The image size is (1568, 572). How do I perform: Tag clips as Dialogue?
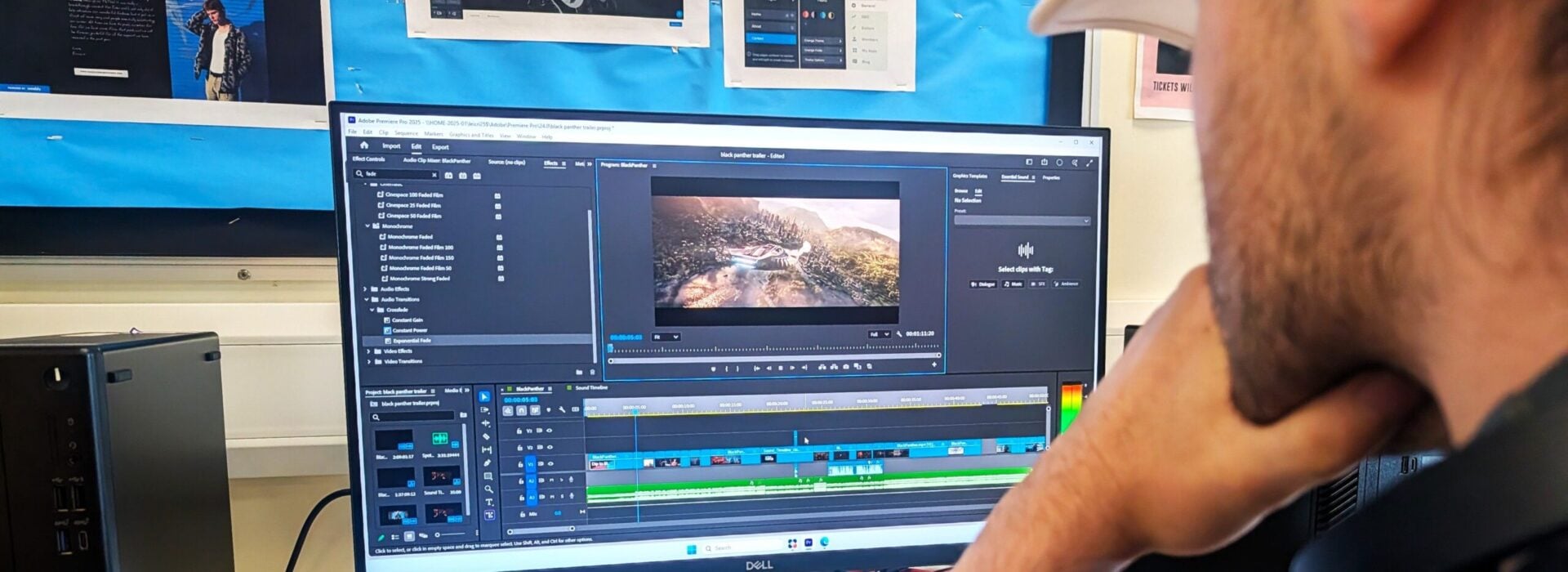[983, 284]
